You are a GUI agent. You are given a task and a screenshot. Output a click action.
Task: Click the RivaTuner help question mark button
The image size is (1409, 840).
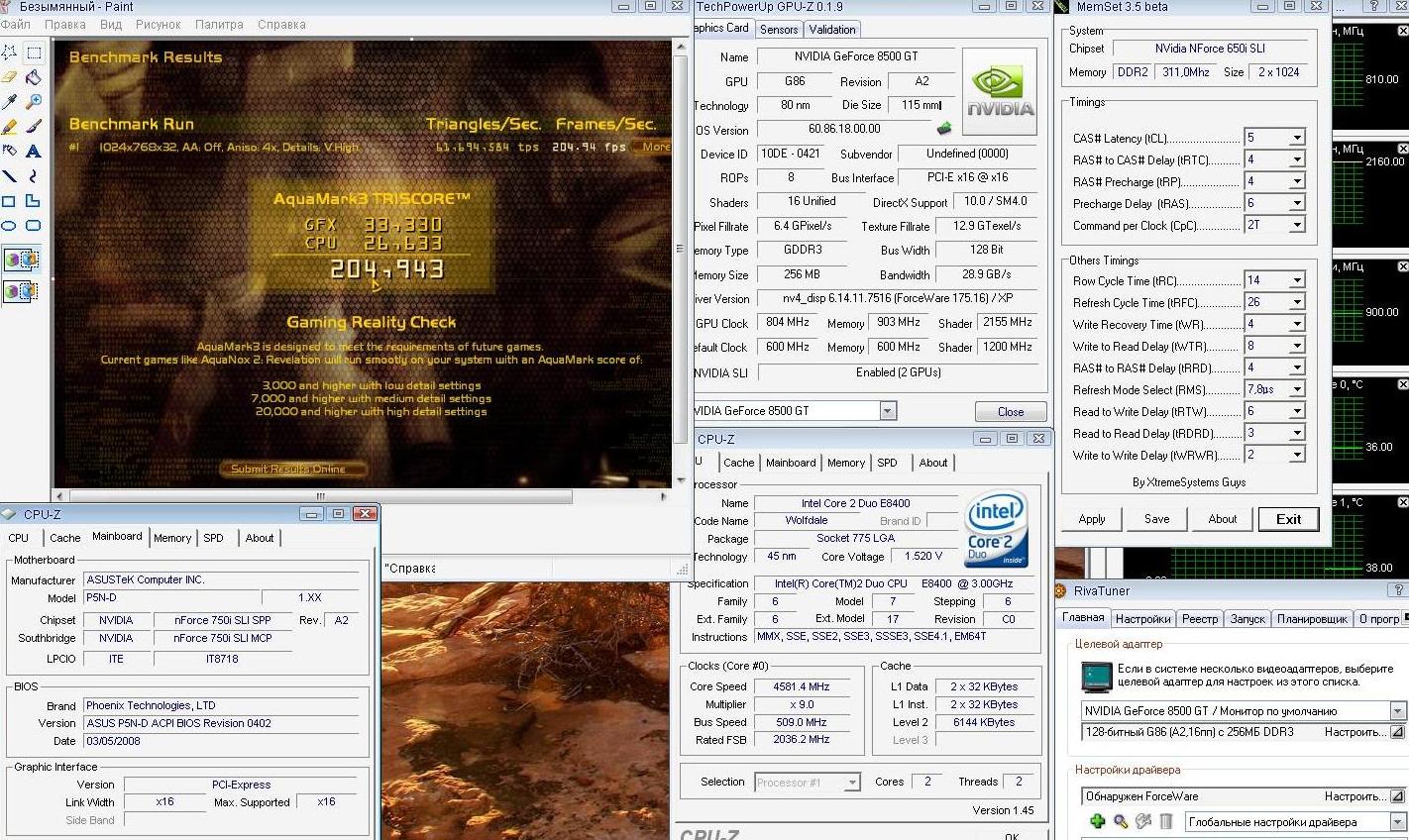point(1399,590)
